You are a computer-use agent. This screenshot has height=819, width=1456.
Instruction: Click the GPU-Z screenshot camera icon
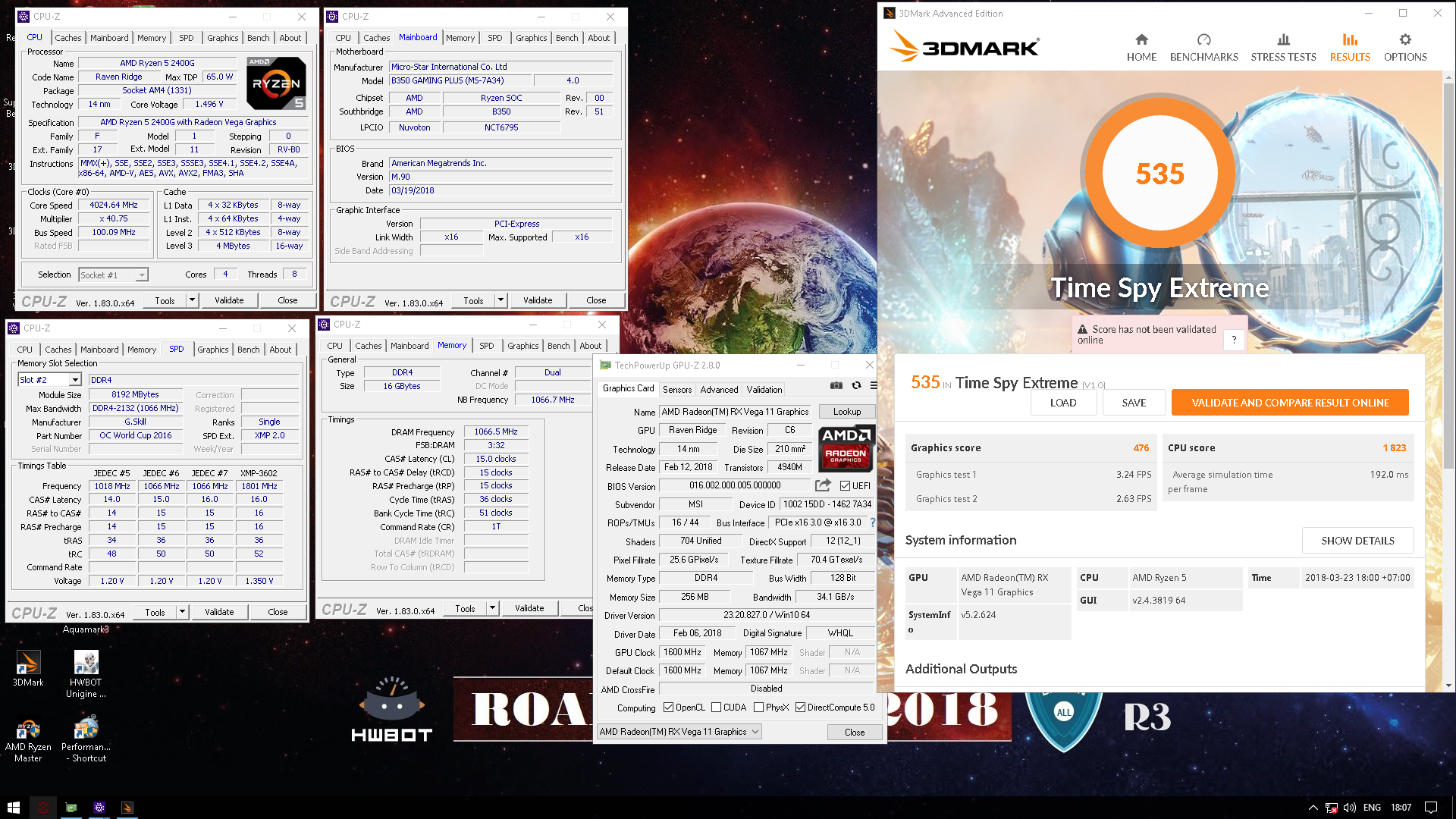[836, 385]
